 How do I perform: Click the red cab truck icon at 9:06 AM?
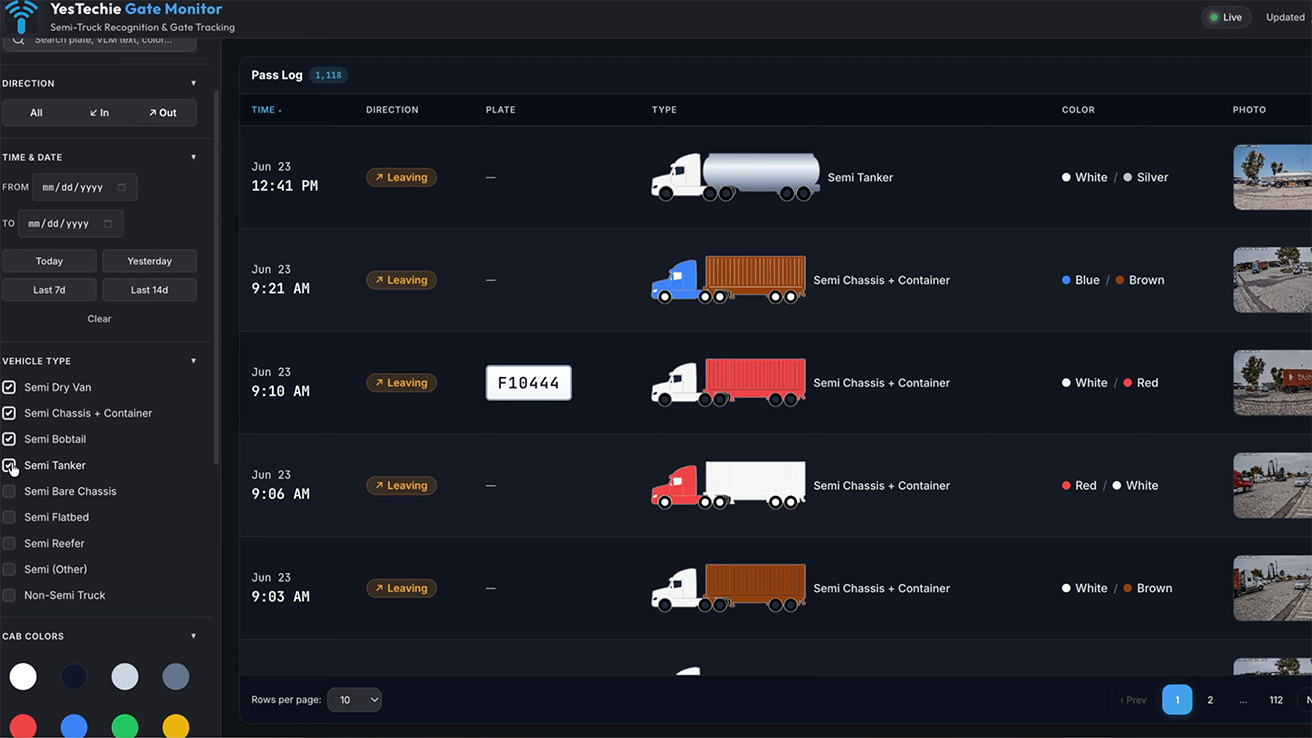click(728, 485)
